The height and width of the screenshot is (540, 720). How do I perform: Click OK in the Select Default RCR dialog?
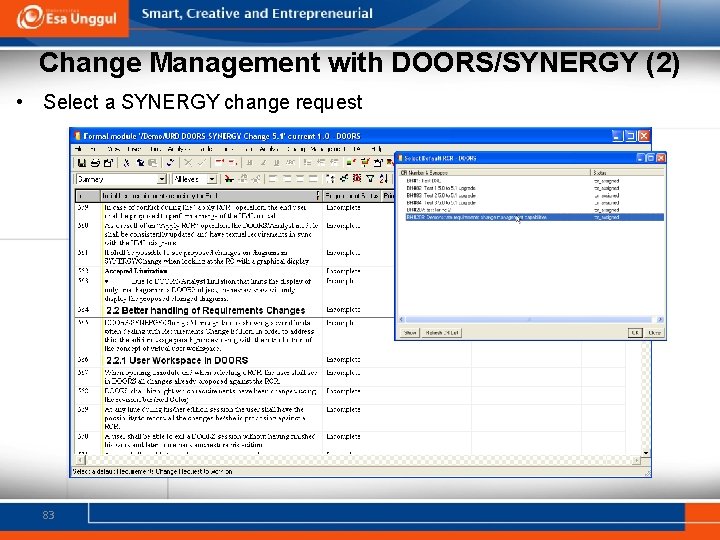(635, 333)
